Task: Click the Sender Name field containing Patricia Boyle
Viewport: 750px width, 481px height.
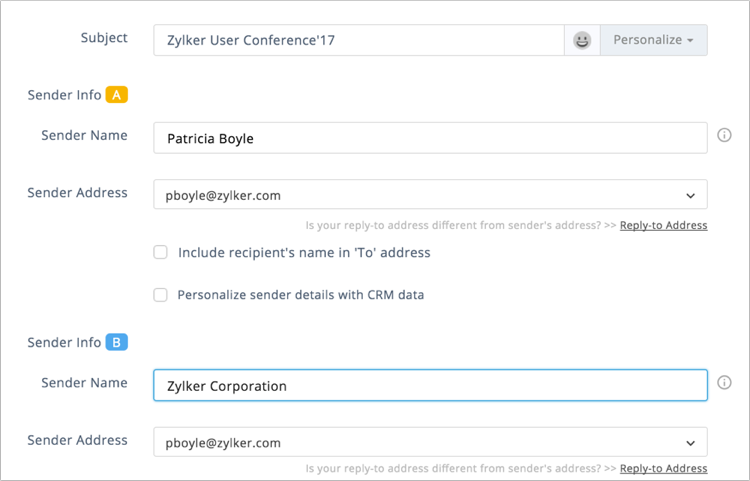Action: click(x=430, y=138)
